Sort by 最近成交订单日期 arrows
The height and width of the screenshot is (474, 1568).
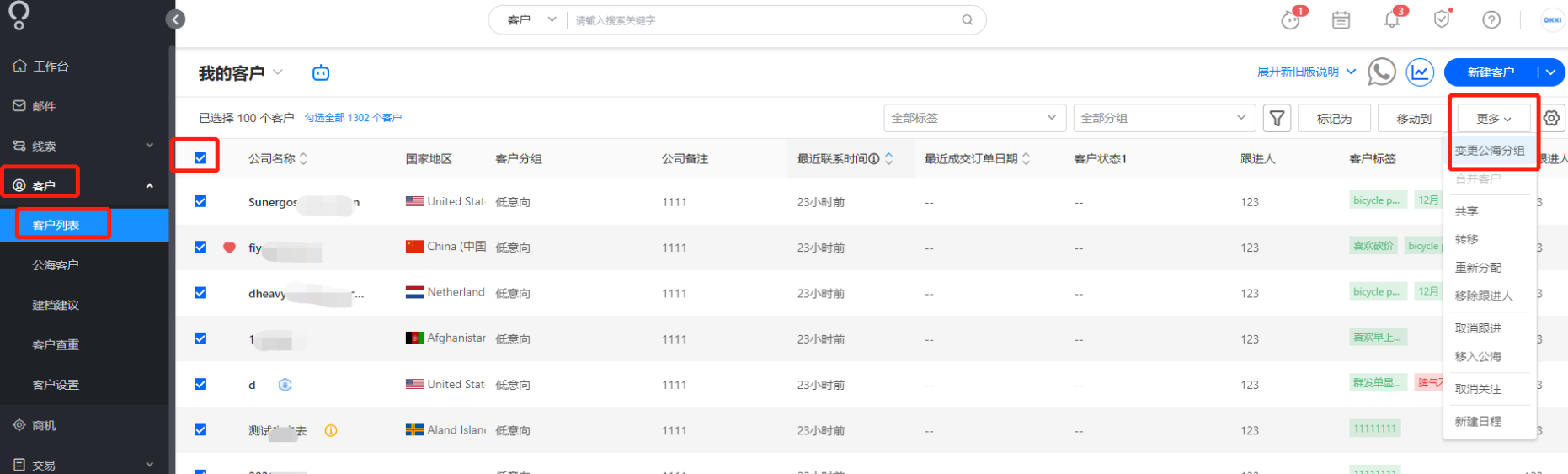point(1026,158)
